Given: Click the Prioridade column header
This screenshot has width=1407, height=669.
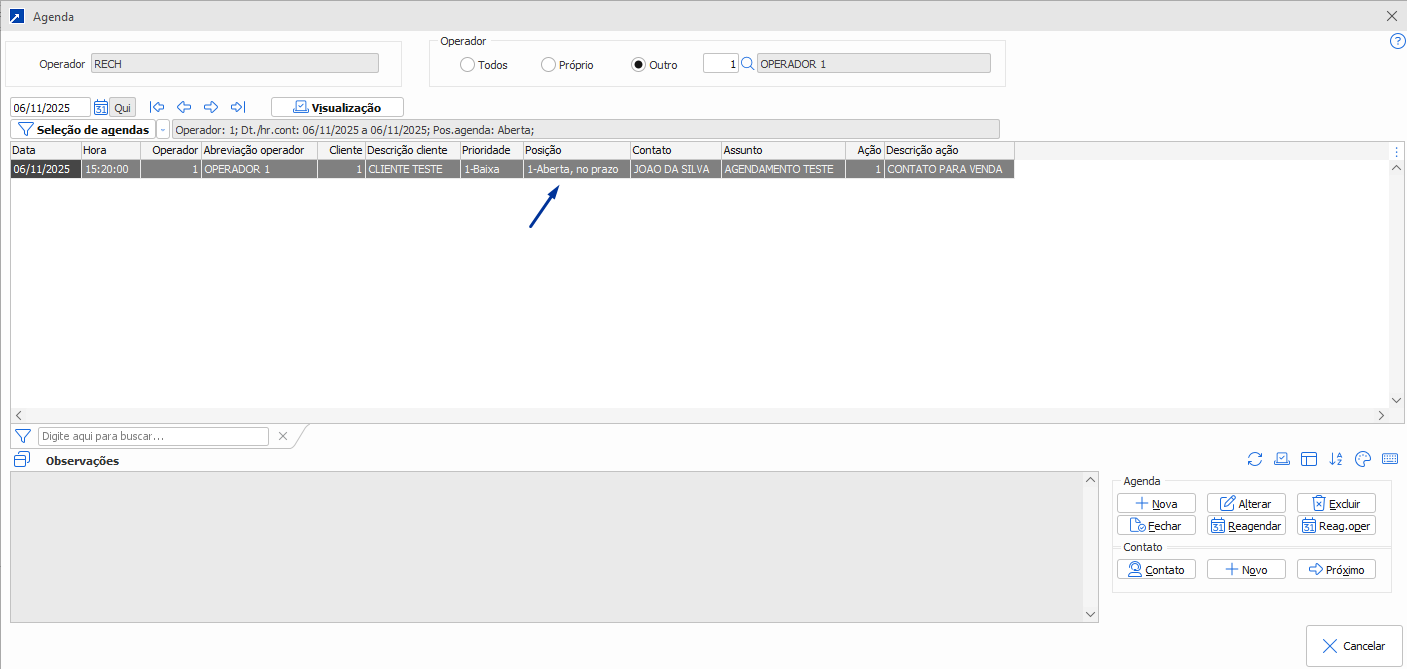Looking at the screenshot, I should pos(492,150).
